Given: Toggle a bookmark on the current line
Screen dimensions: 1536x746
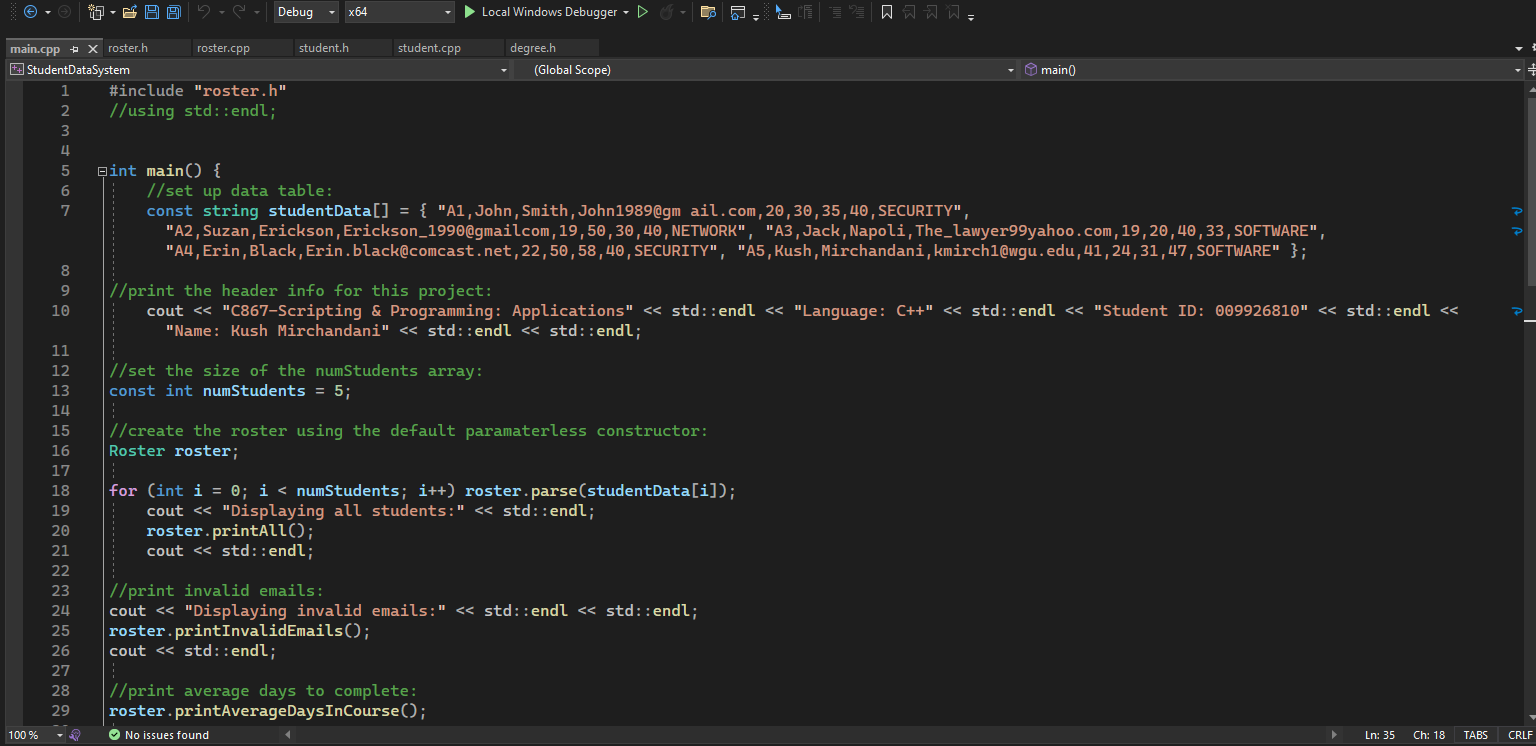Looking at the screenshot, I should (x=887, y=11).
